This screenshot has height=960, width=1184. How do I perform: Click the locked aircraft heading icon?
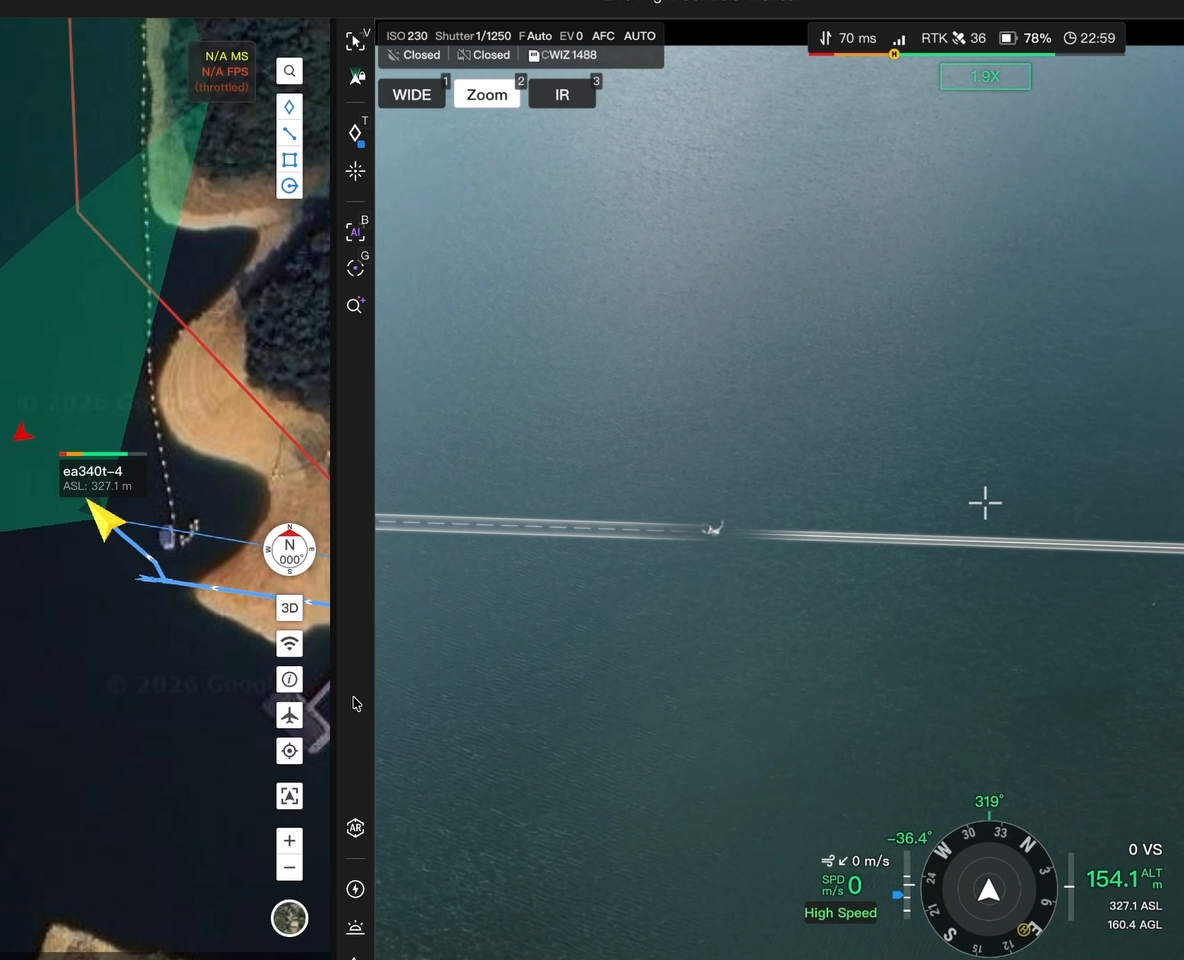pos(356,77)
